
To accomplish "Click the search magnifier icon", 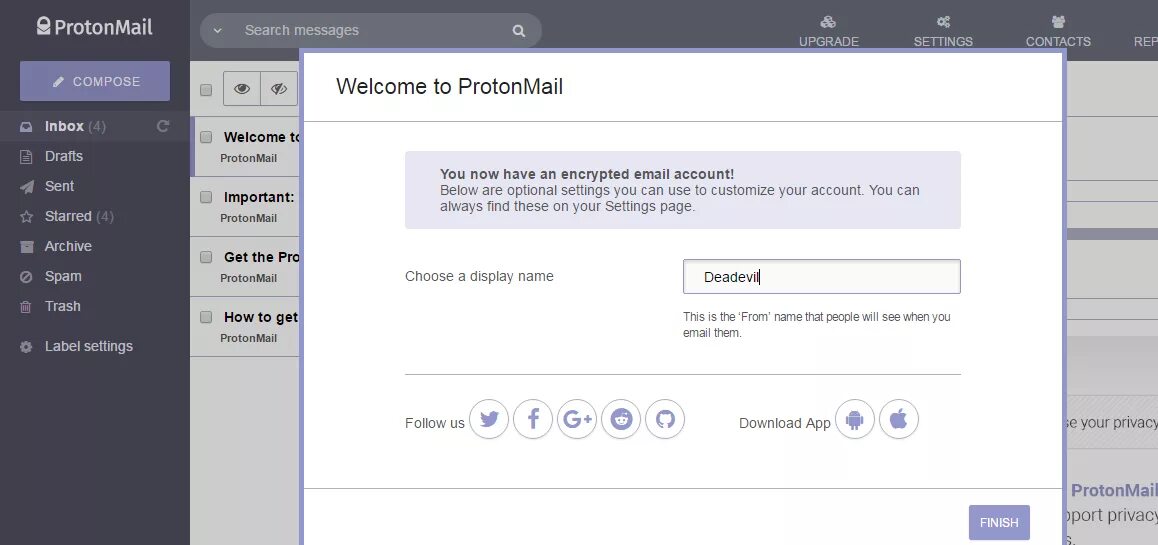I will pos(518,31).
